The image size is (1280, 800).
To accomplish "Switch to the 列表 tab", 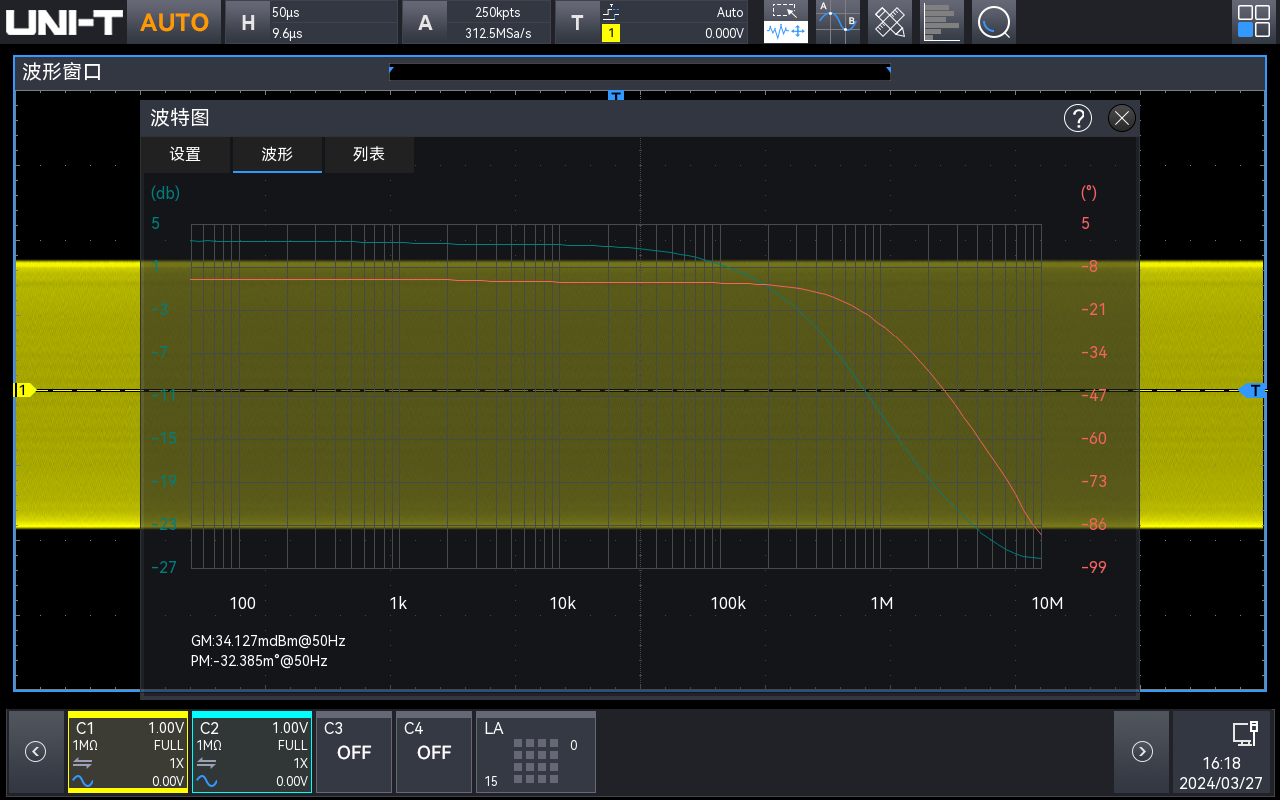I will click(x=369, y=155).
